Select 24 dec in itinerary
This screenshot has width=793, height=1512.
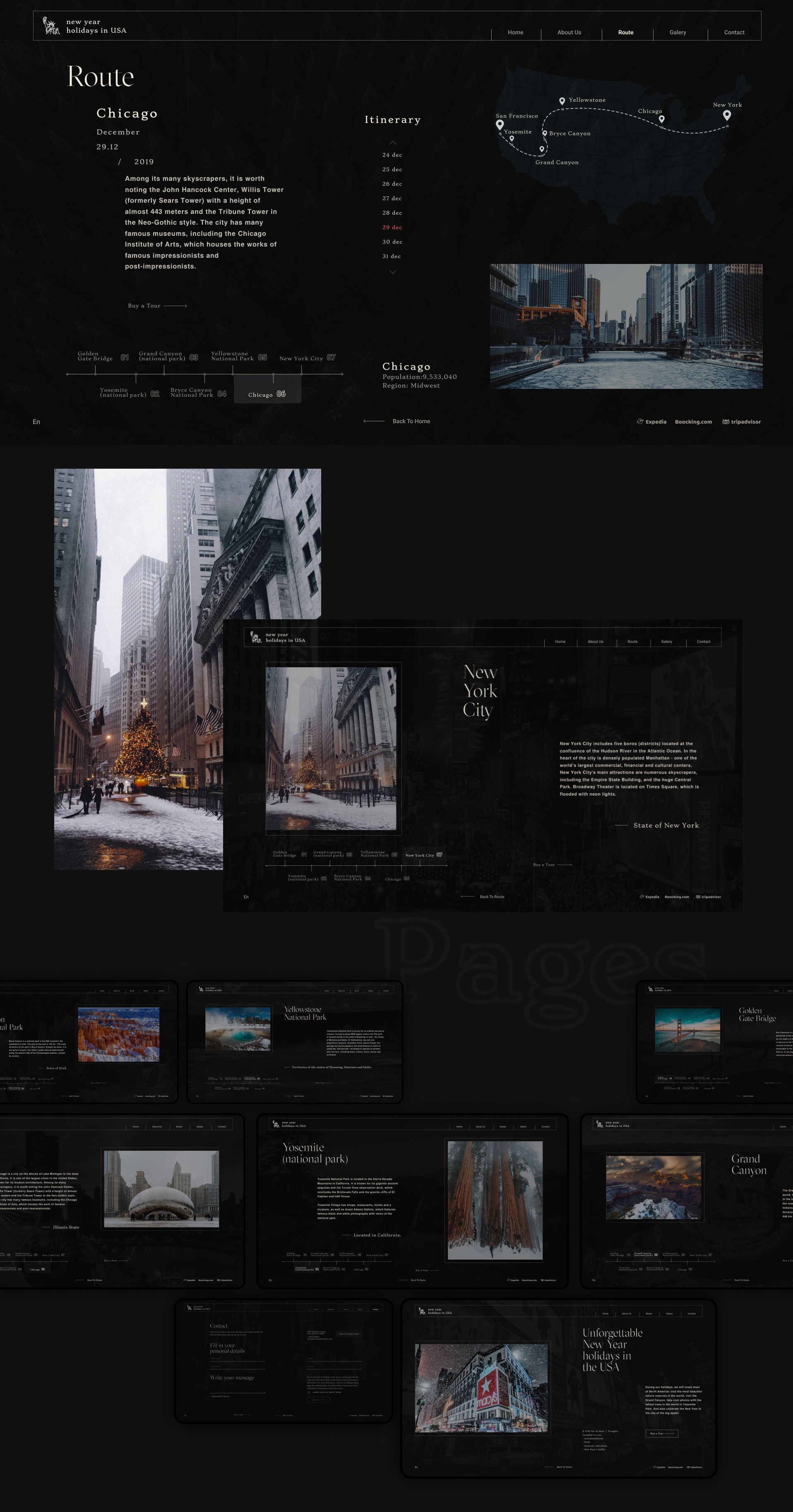(x=392, y=155)
